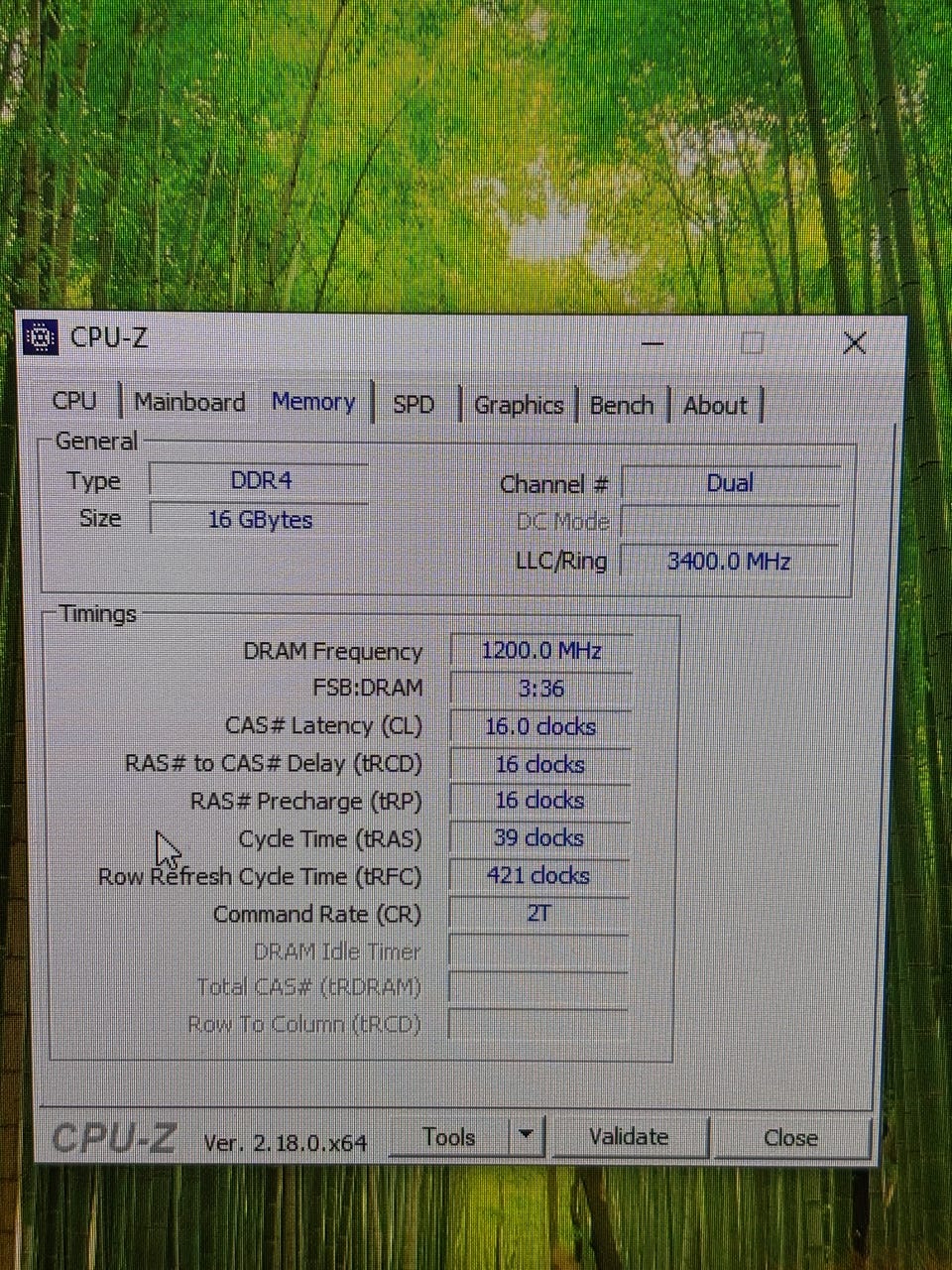This screenshot has width=952, height=1270.
Task: Click the 421 clocks tRFC value
Action: pyautogui.click(x=538, y=876)
